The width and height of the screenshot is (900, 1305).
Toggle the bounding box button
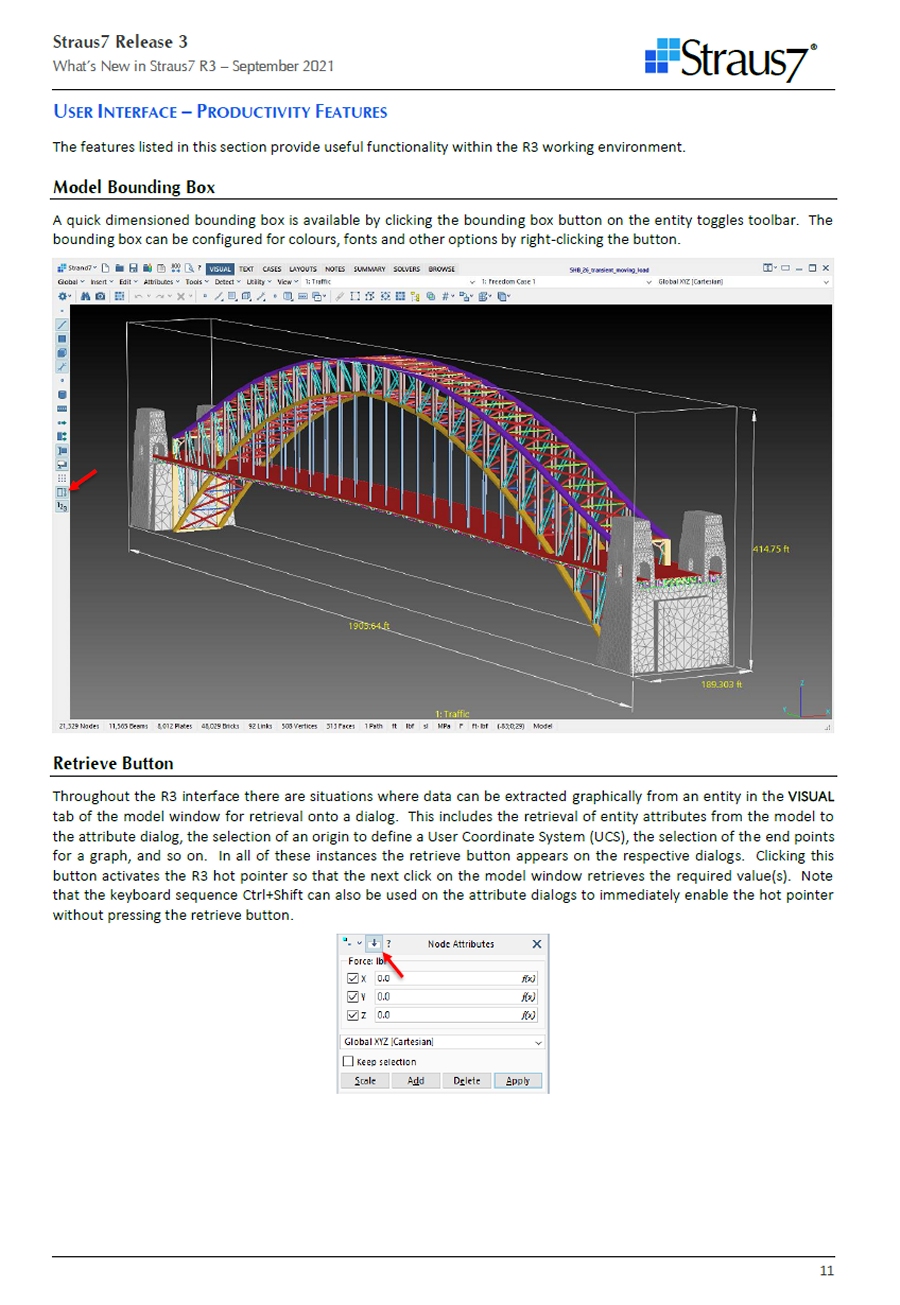coord(61,492)
